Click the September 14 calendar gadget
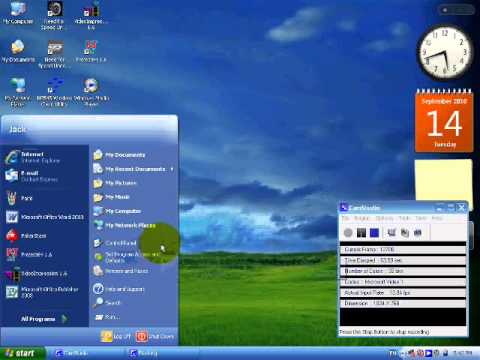Screen dimensions: 480x360 pyautogui.click(x=444, y=121)
